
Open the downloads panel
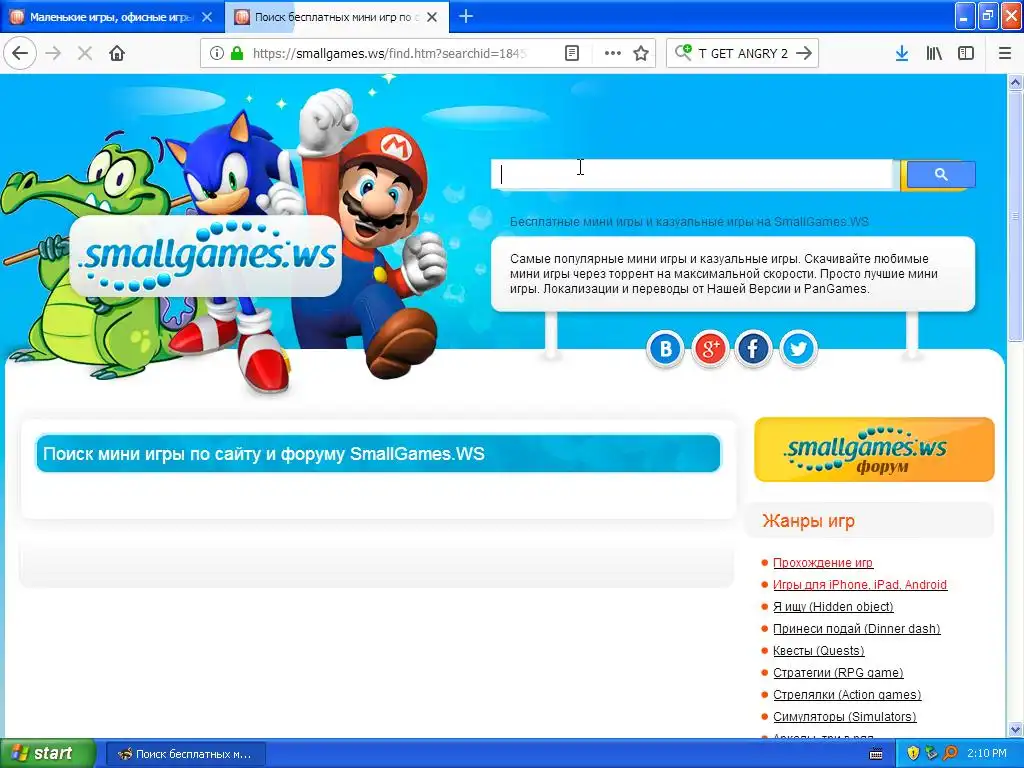point(902,53)
